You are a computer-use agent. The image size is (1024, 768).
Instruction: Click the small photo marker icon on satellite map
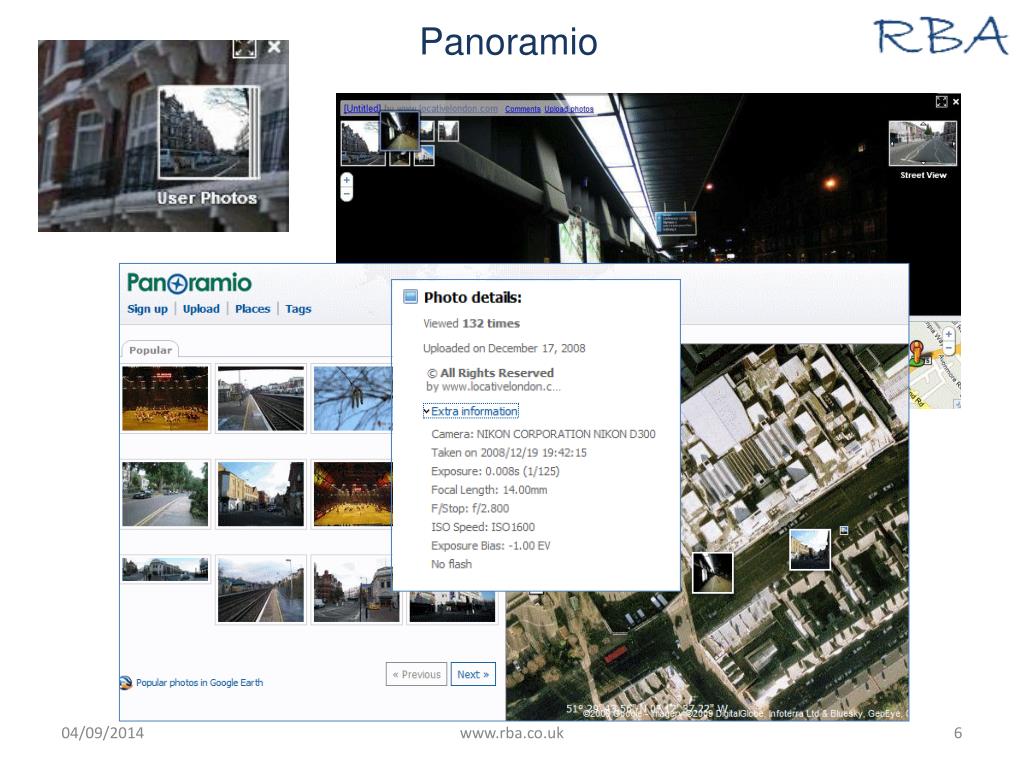pyautogui.click(x=844, y=530)
